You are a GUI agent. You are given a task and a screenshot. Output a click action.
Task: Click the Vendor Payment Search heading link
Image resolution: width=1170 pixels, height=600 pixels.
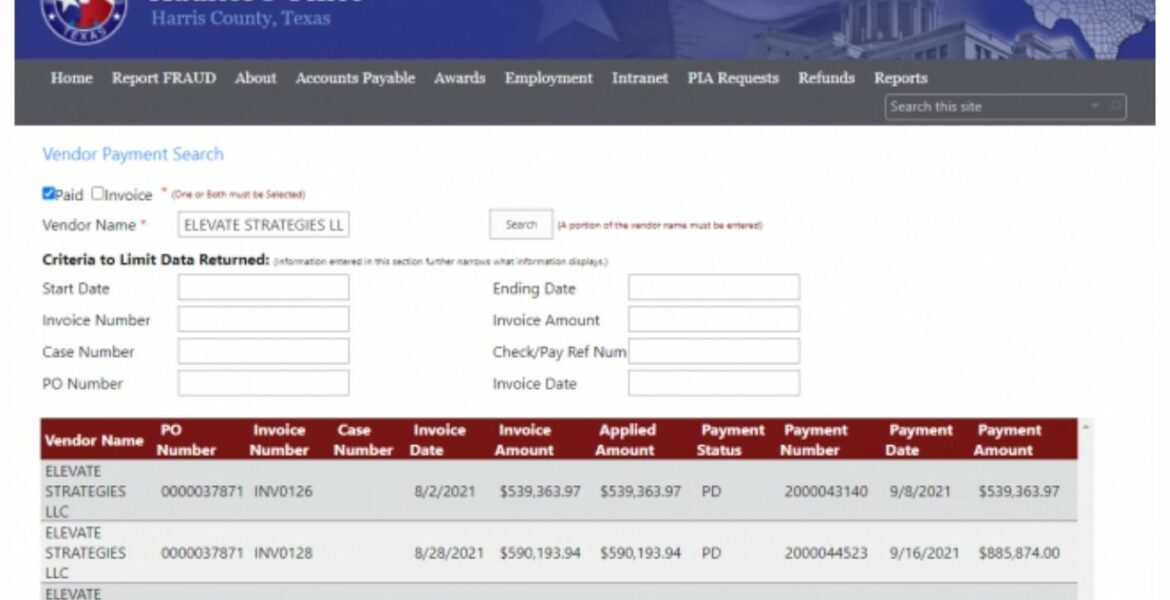click(133, 154)
